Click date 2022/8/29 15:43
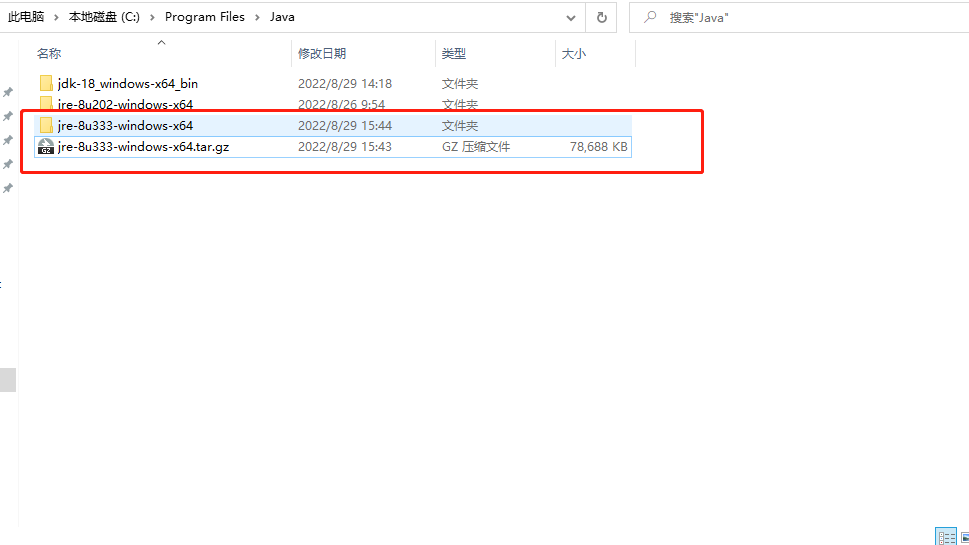Screen dimensions: 969x545 pos(345,146)
